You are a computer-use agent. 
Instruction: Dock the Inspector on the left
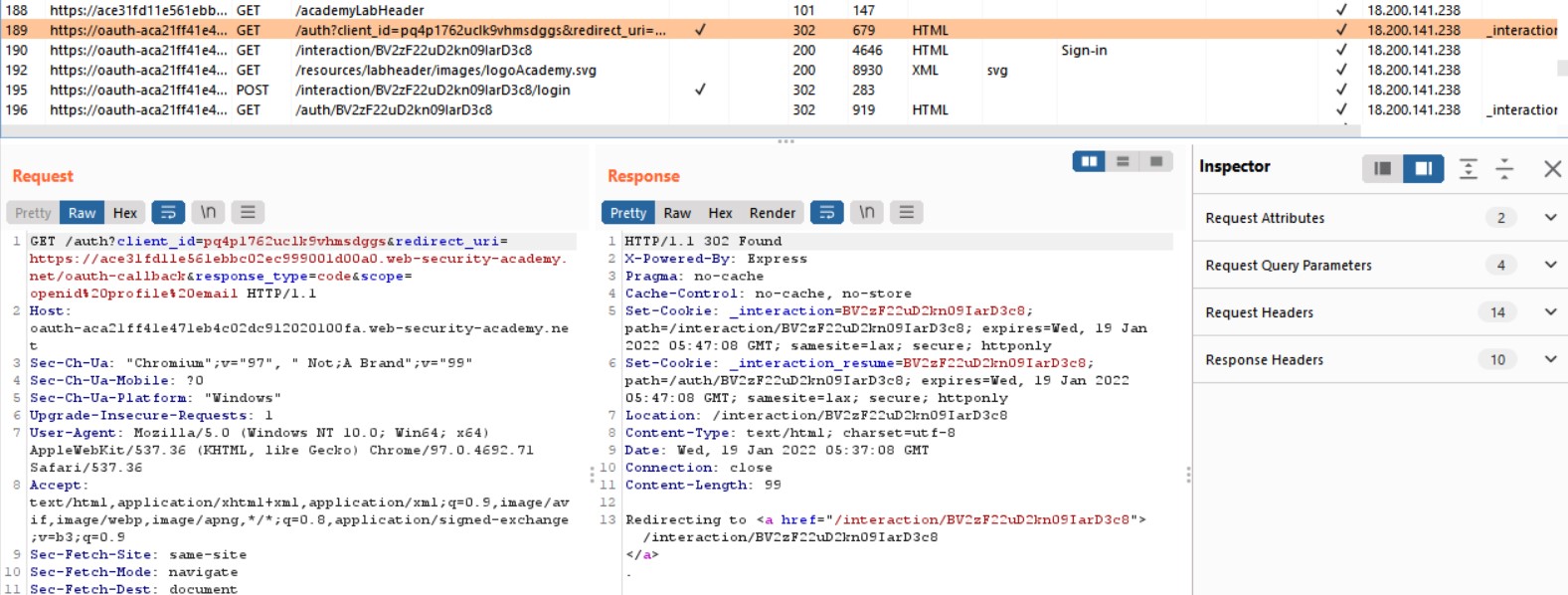tap(1382, 168)
